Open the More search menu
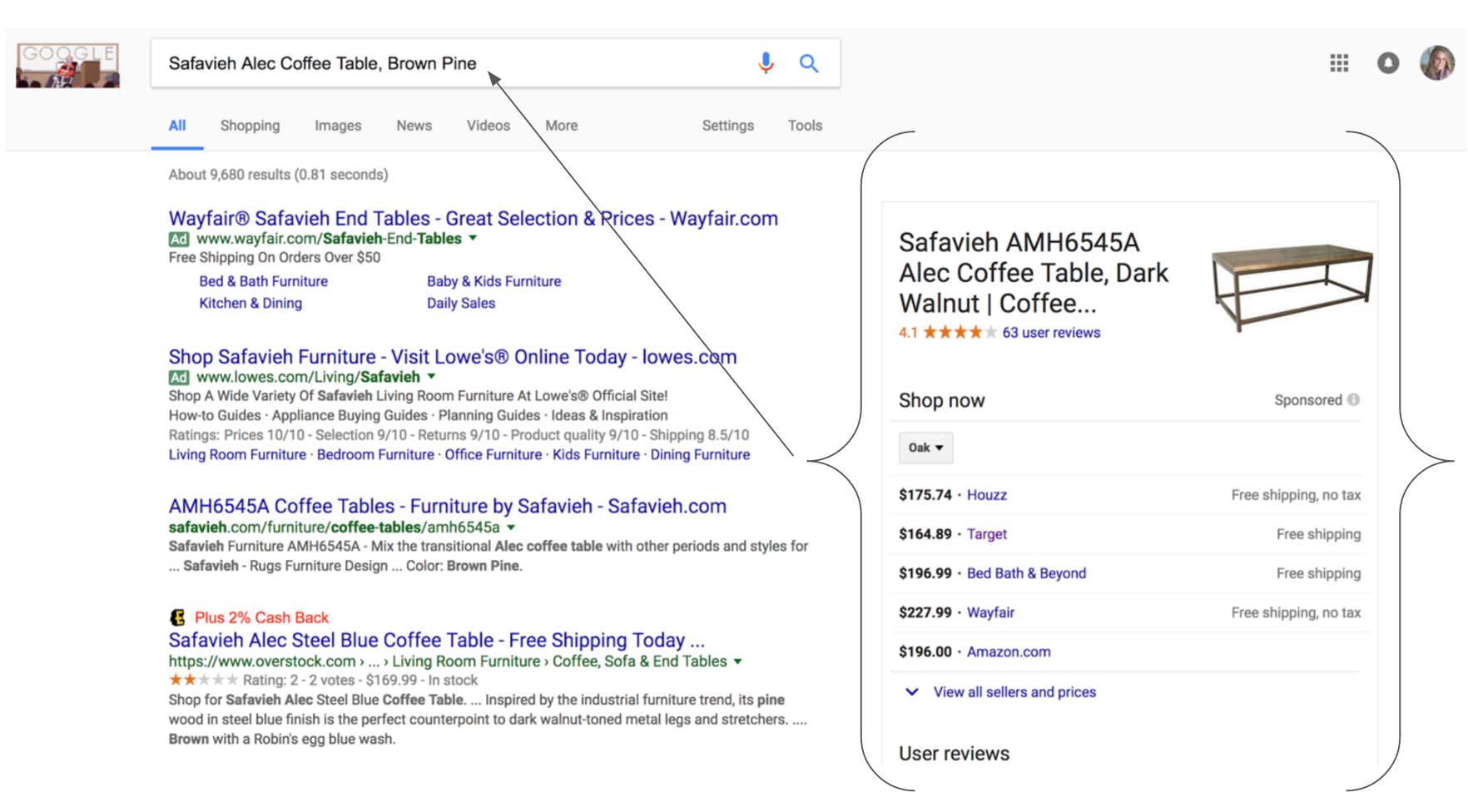This screenshot has width=1468, height=812. 561,126
